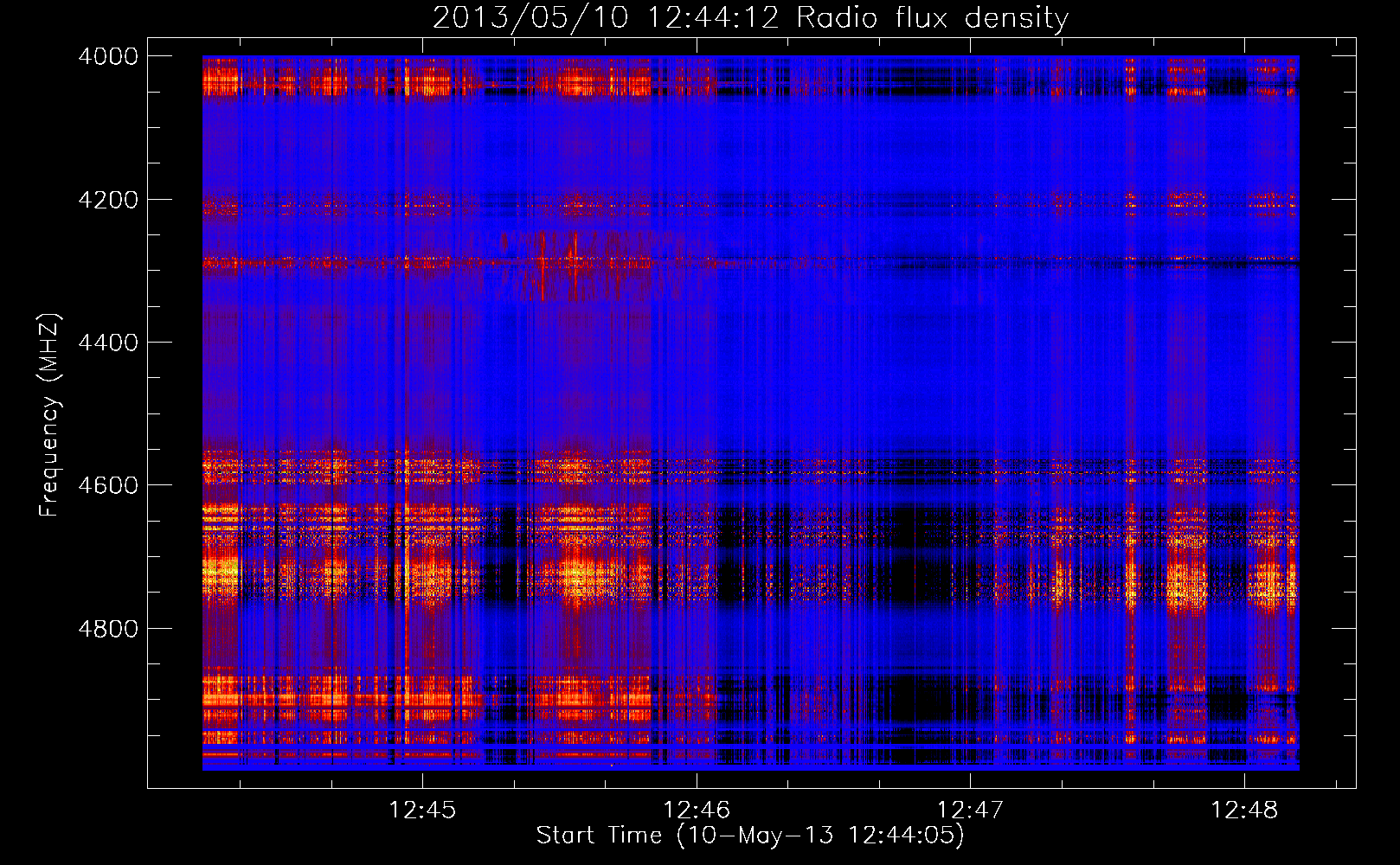
Task: Select the 4000 frequency tick label
Action: (108, 56)
